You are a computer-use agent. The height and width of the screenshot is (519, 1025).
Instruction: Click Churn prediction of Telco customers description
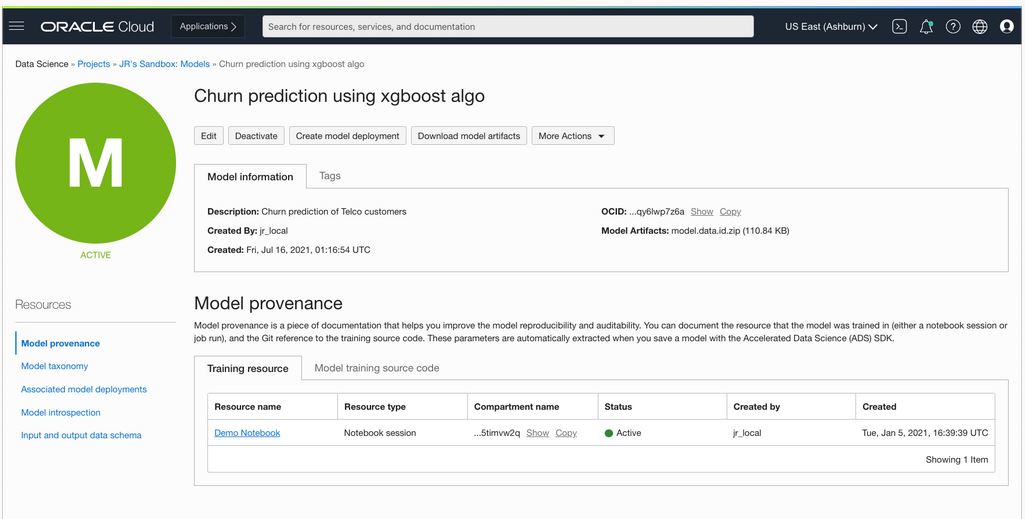pyautogui.click(x=333, y=212)
